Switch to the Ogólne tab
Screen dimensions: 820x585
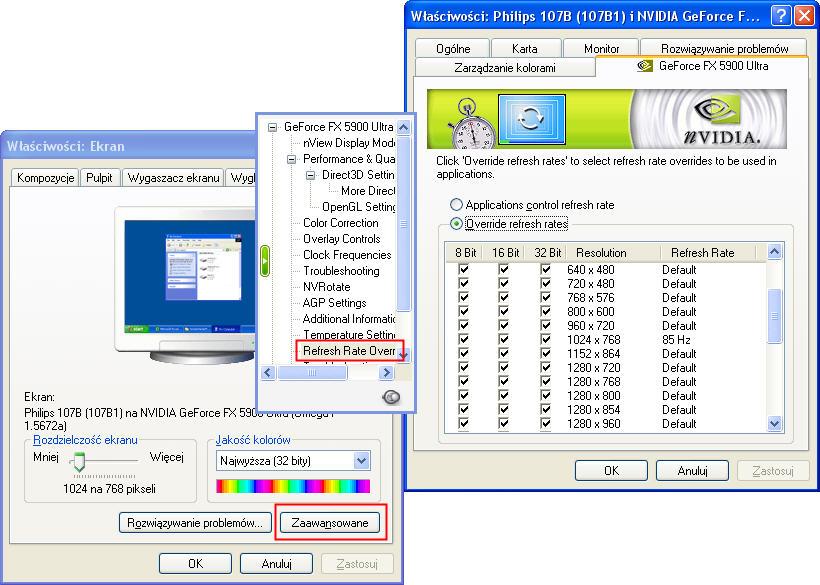click(453, 49)
